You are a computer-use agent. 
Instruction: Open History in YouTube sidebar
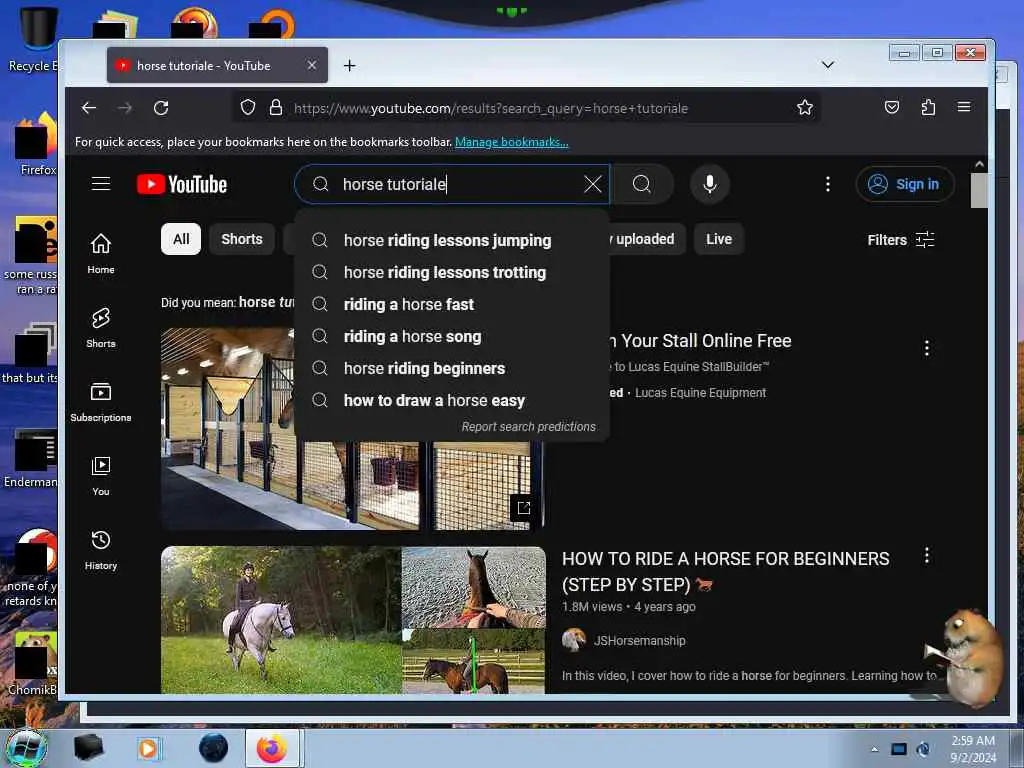(x=101, y=549)
